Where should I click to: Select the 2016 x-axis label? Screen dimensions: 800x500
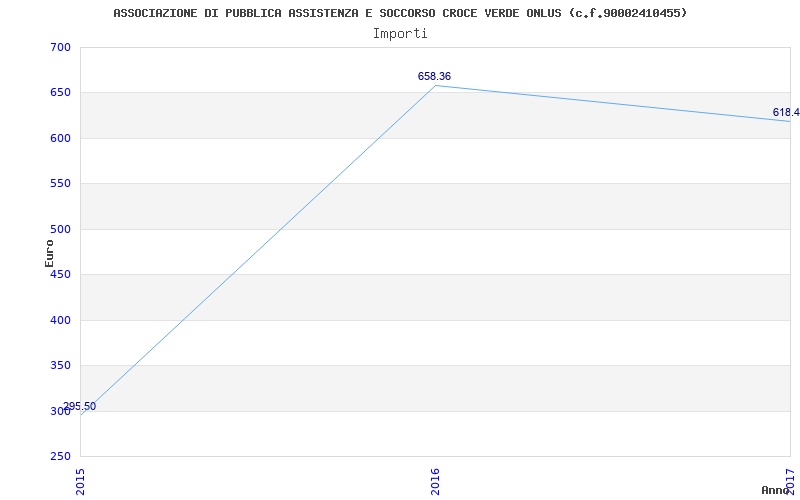(x=435, y=481)
